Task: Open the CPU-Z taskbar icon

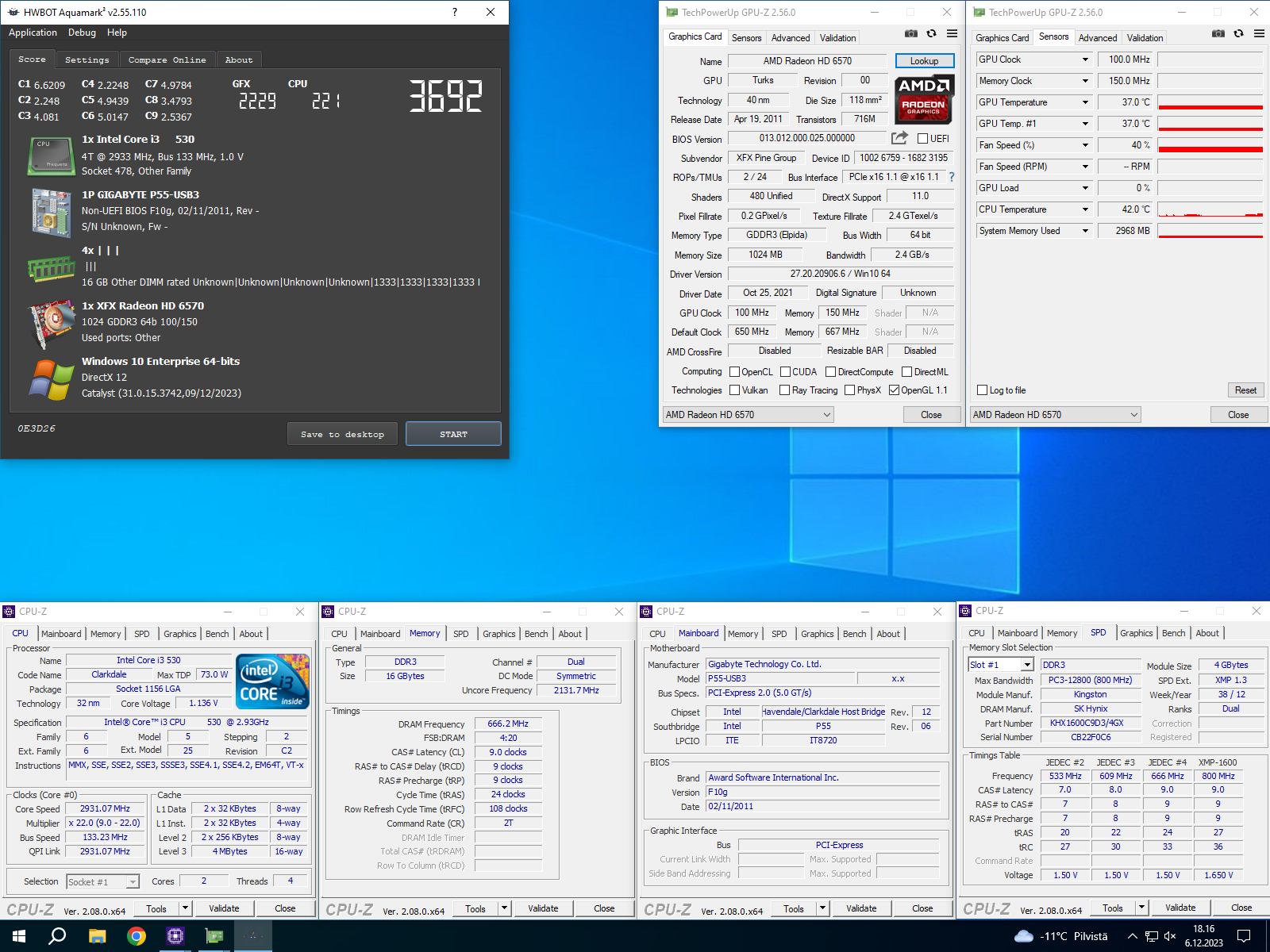Action: click(175, 936)
